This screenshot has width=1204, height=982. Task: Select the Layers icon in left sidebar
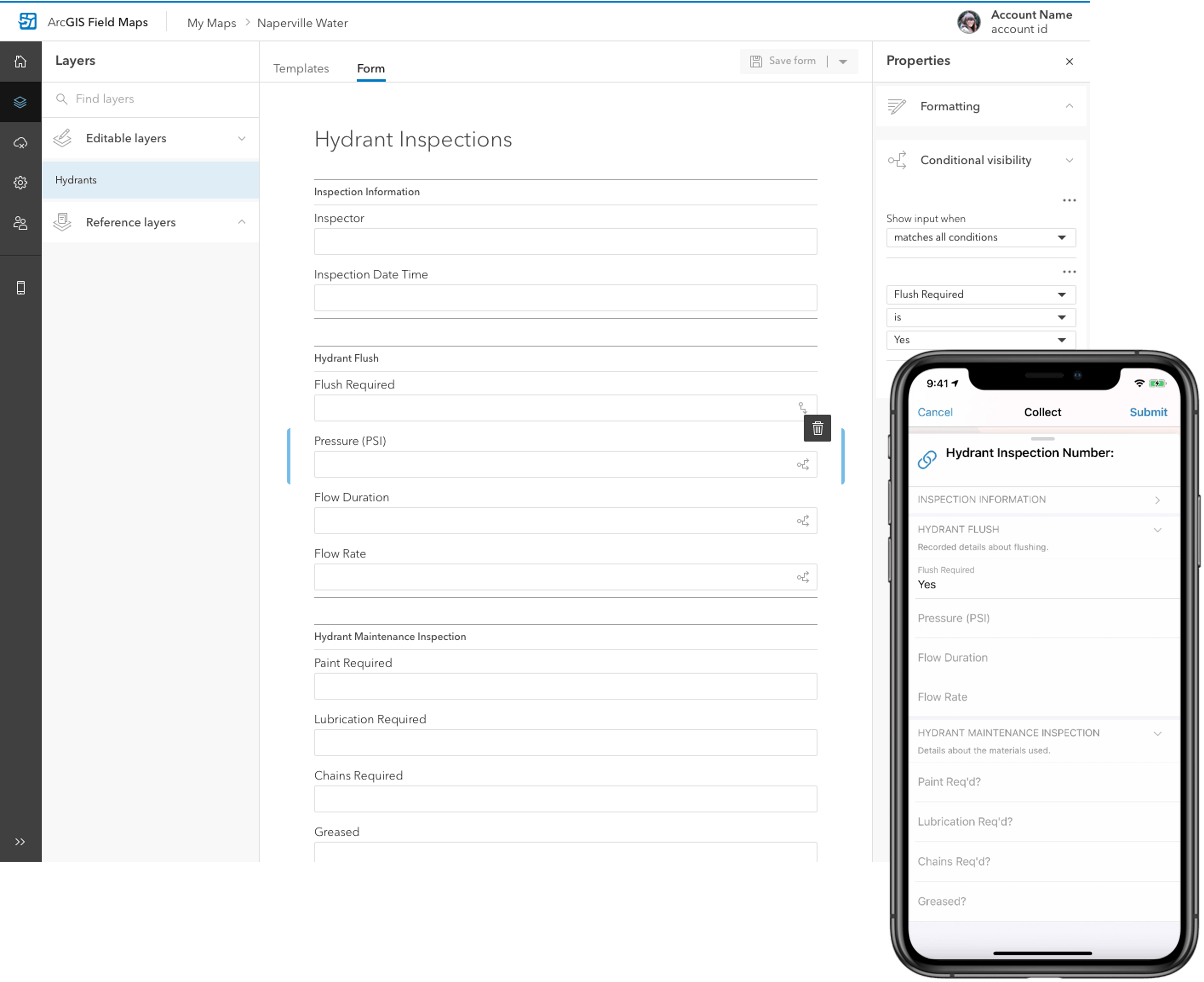(20, 102)
